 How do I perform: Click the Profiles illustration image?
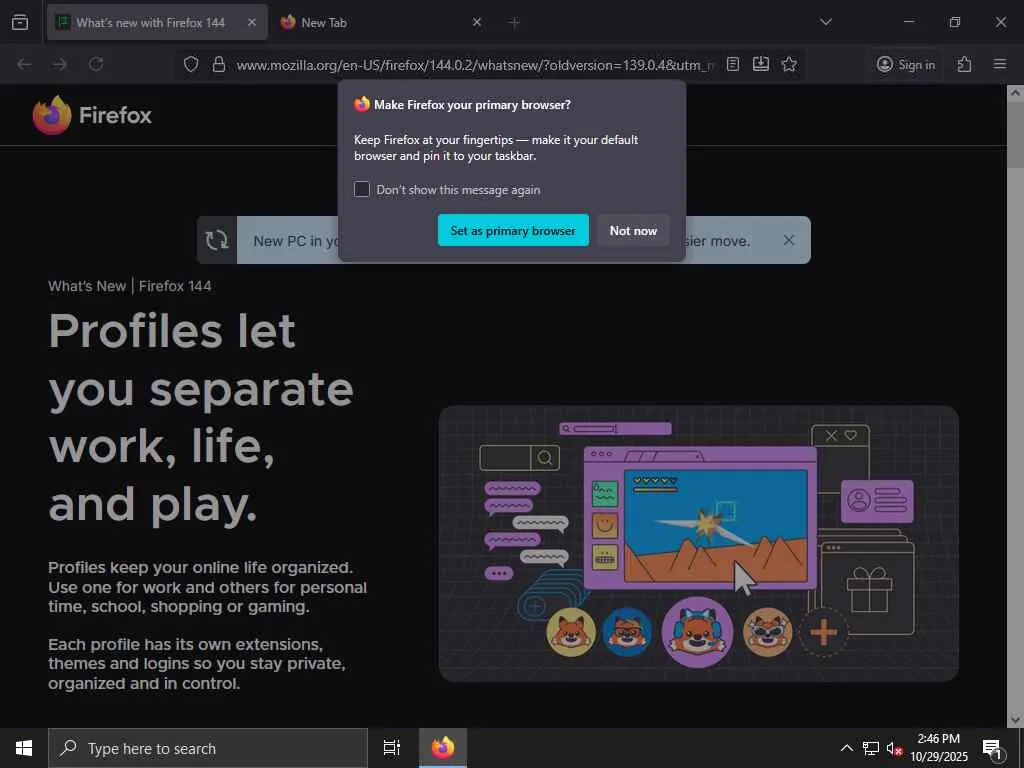click(699, 543)
